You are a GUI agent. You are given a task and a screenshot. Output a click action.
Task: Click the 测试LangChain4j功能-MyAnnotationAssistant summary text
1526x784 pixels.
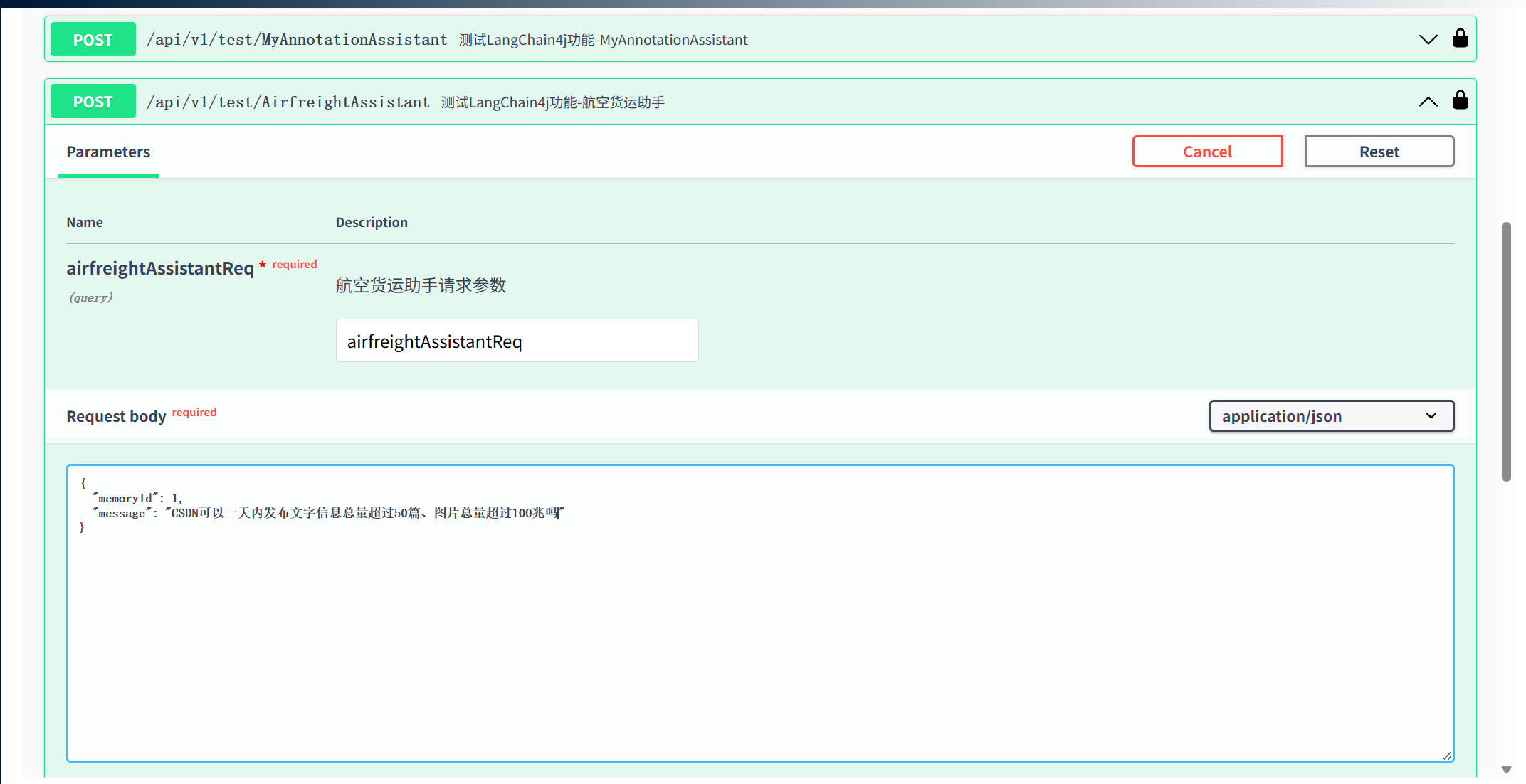click(603, 40)
